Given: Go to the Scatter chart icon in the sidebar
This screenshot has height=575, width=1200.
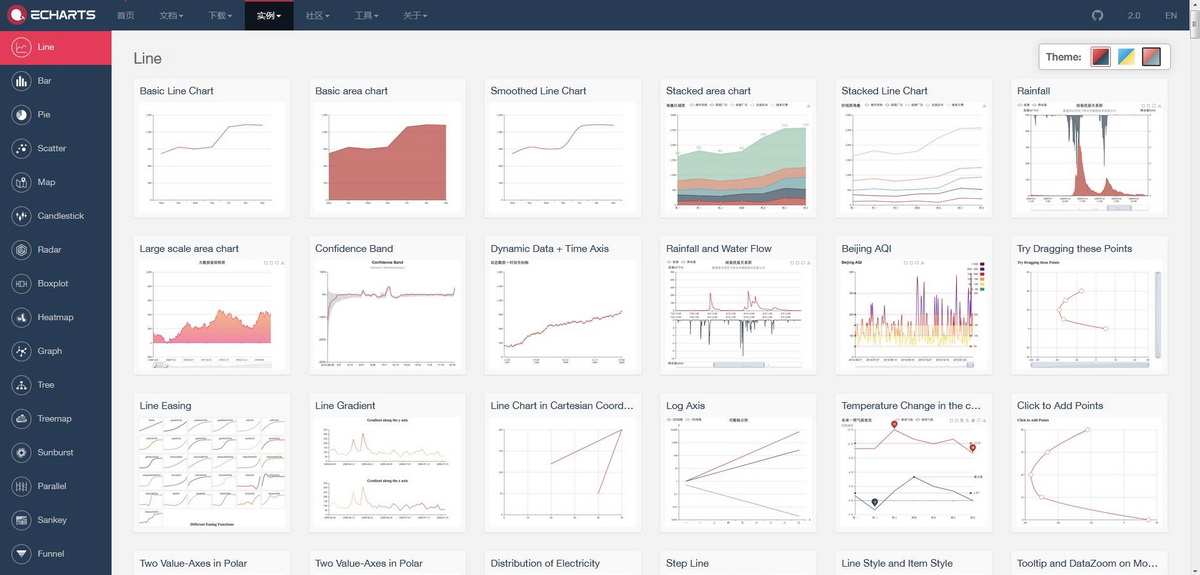Looking at the screenshot, I should (x=21, y=149).
